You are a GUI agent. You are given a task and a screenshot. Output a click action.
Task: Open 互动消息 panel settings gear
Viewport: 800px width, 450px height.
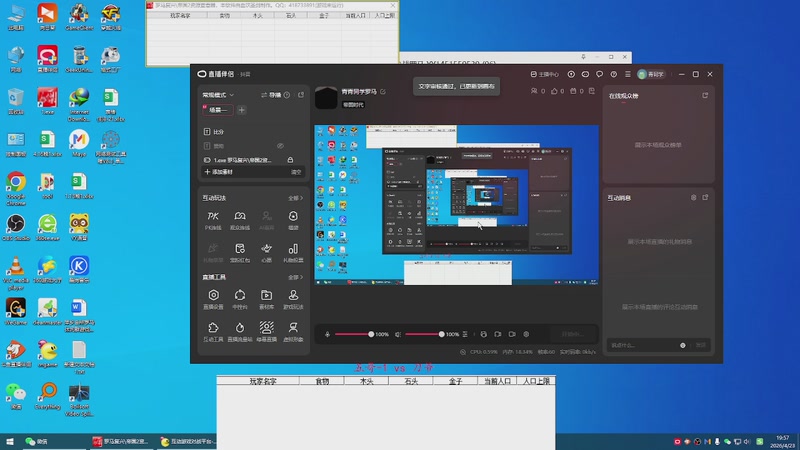(693, 197)
